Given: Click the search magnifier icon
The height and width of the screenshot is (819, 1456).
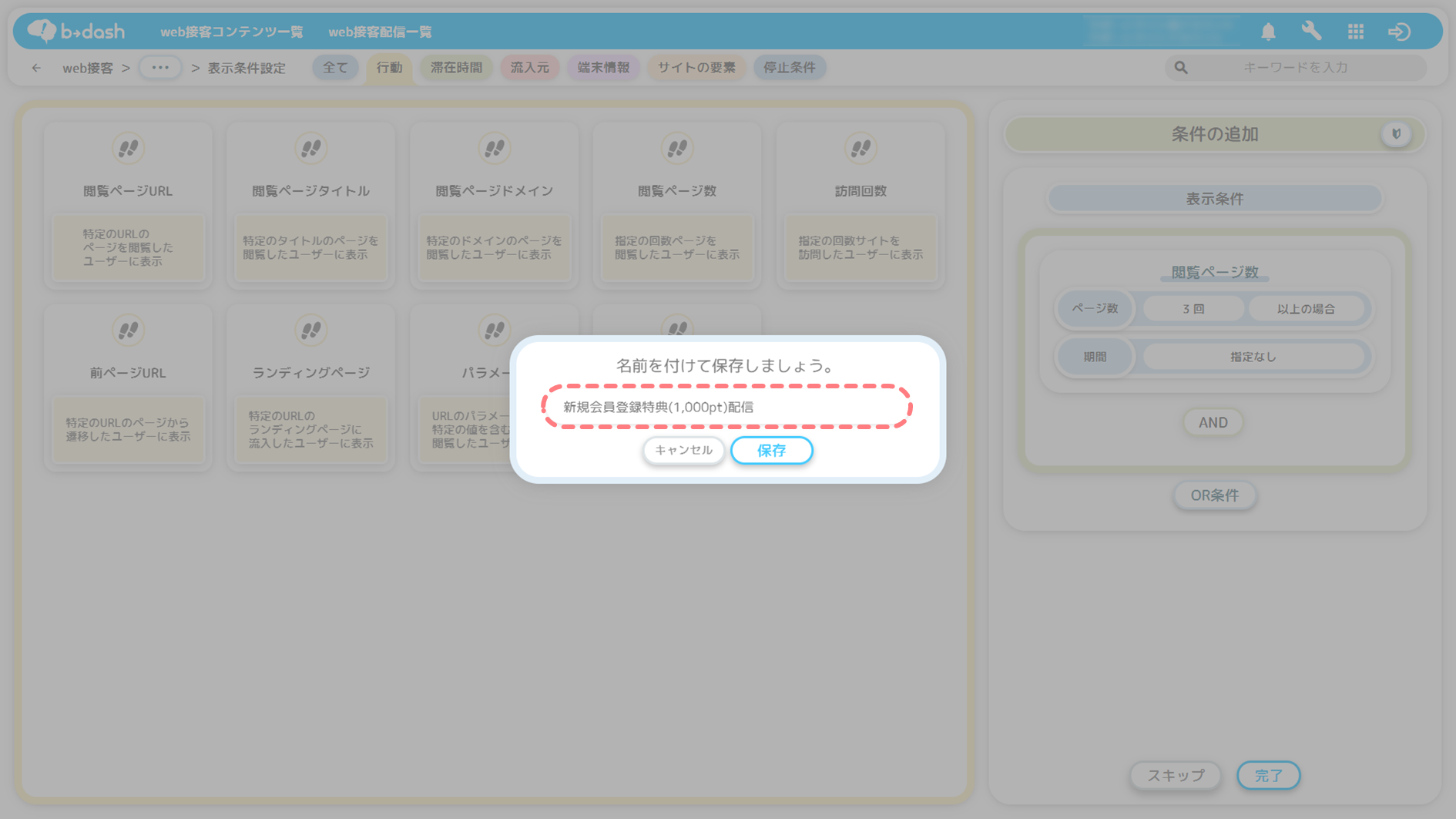Looking at the screenshot, I should 1181,68.
